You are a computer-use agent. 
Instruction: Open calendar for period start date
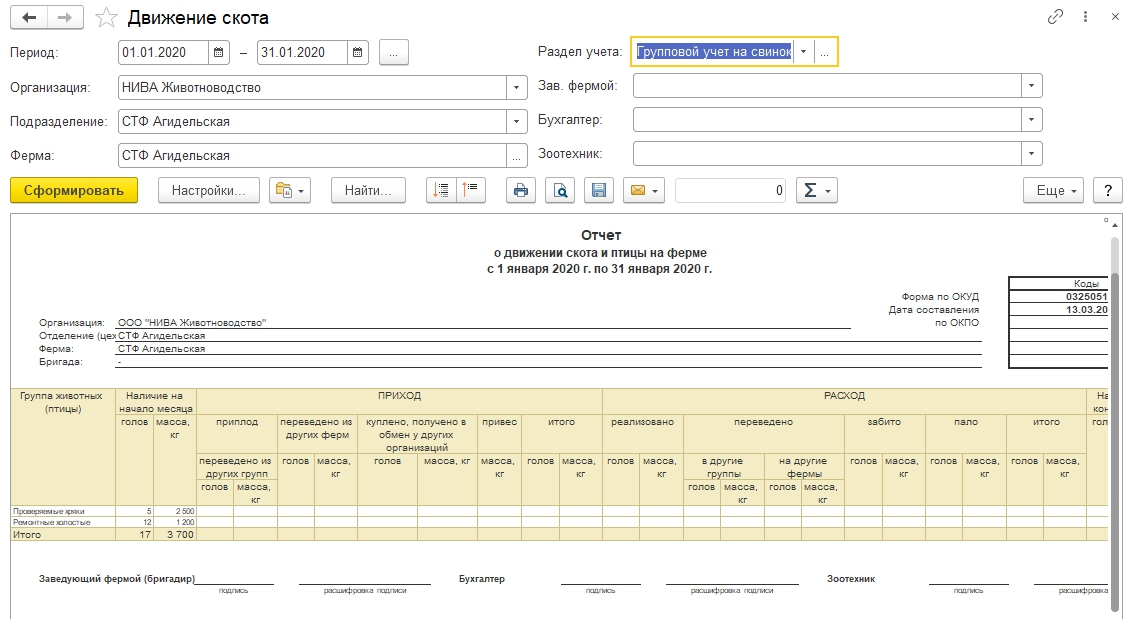[x=218, y=52]
